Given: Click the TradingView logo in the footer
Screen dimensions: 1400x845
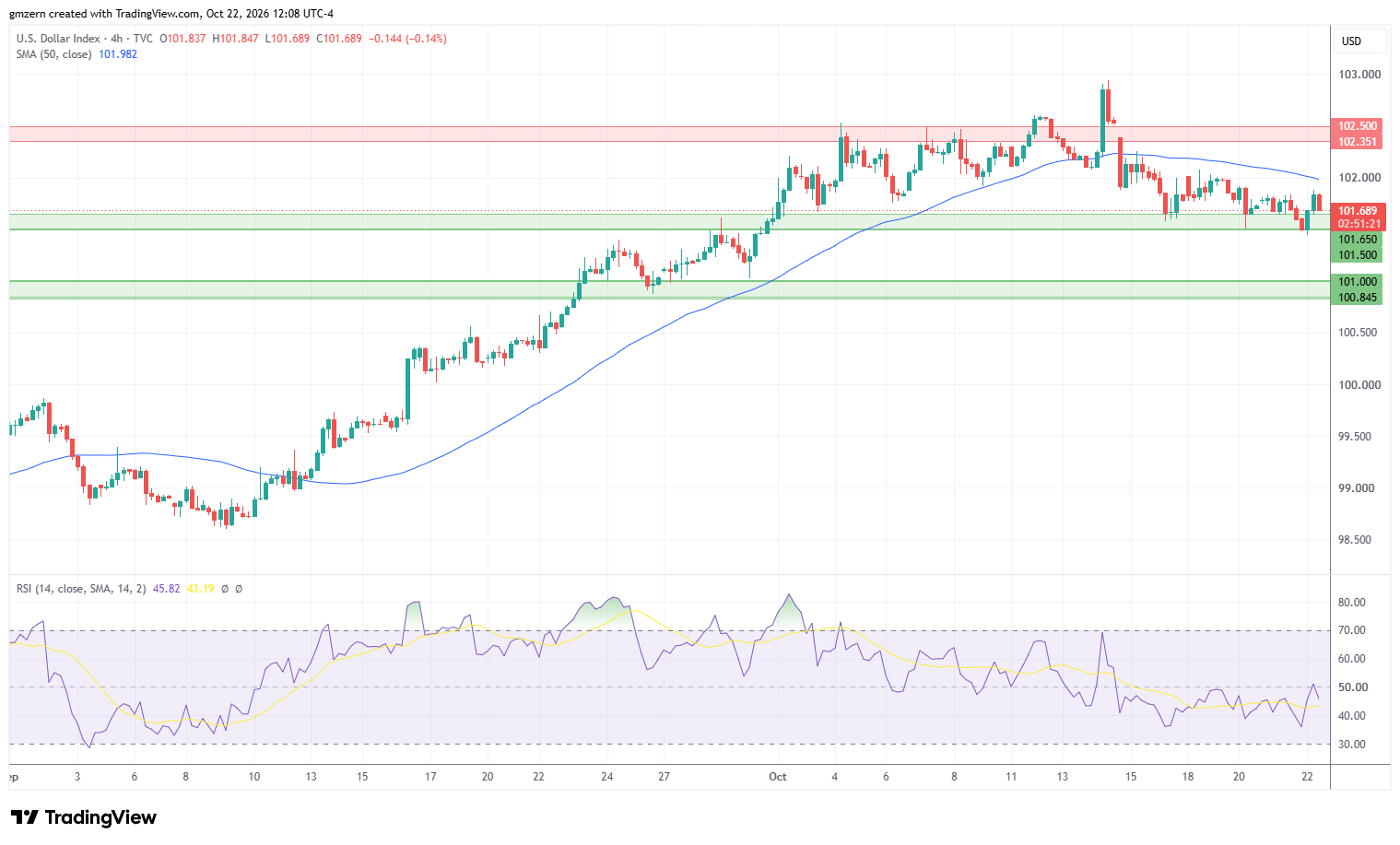Looking at the screenshot, I should point(84,817).
